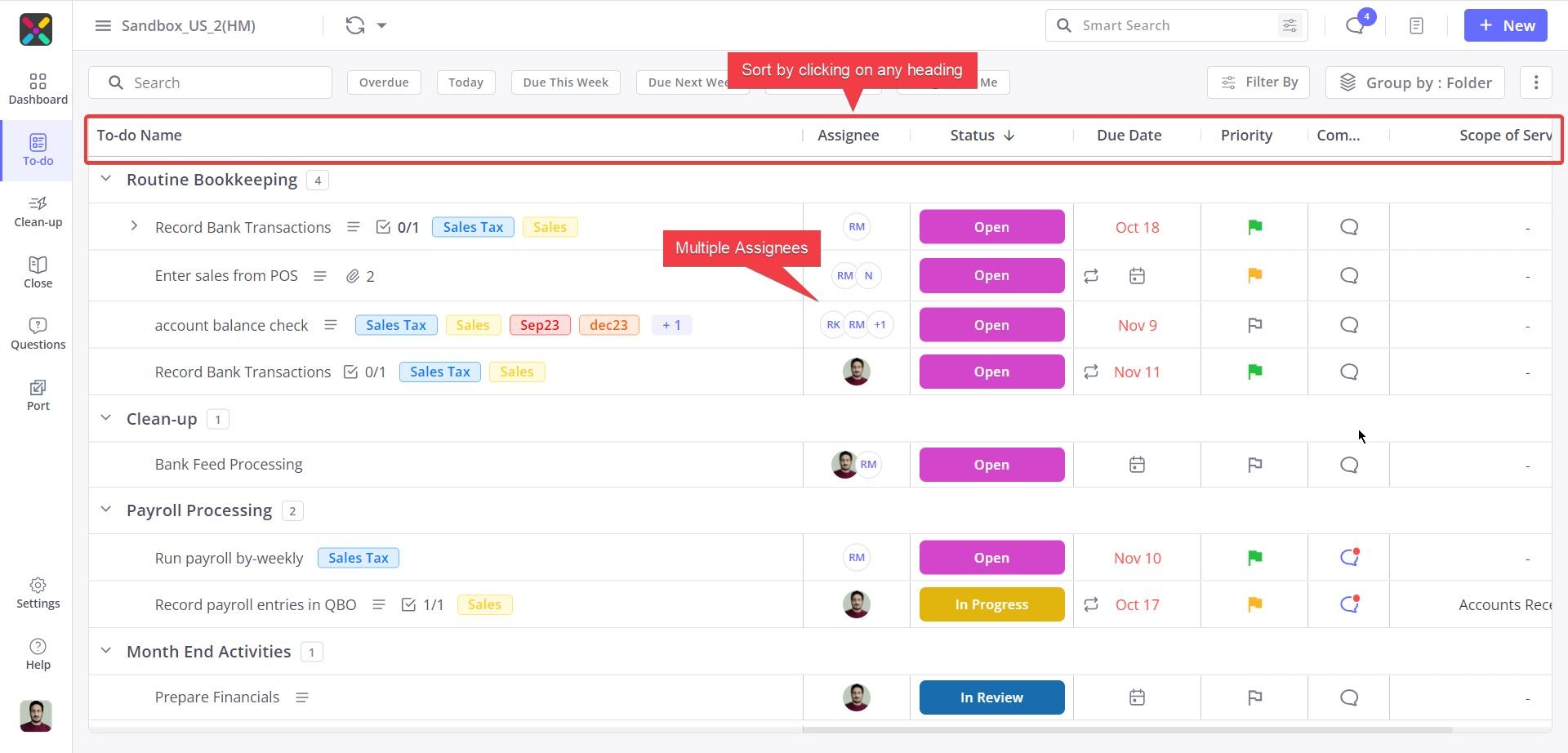Open the To-do section in the sidebar
The width and height of the screenshot is (1568, 753).
pos(38,149)
